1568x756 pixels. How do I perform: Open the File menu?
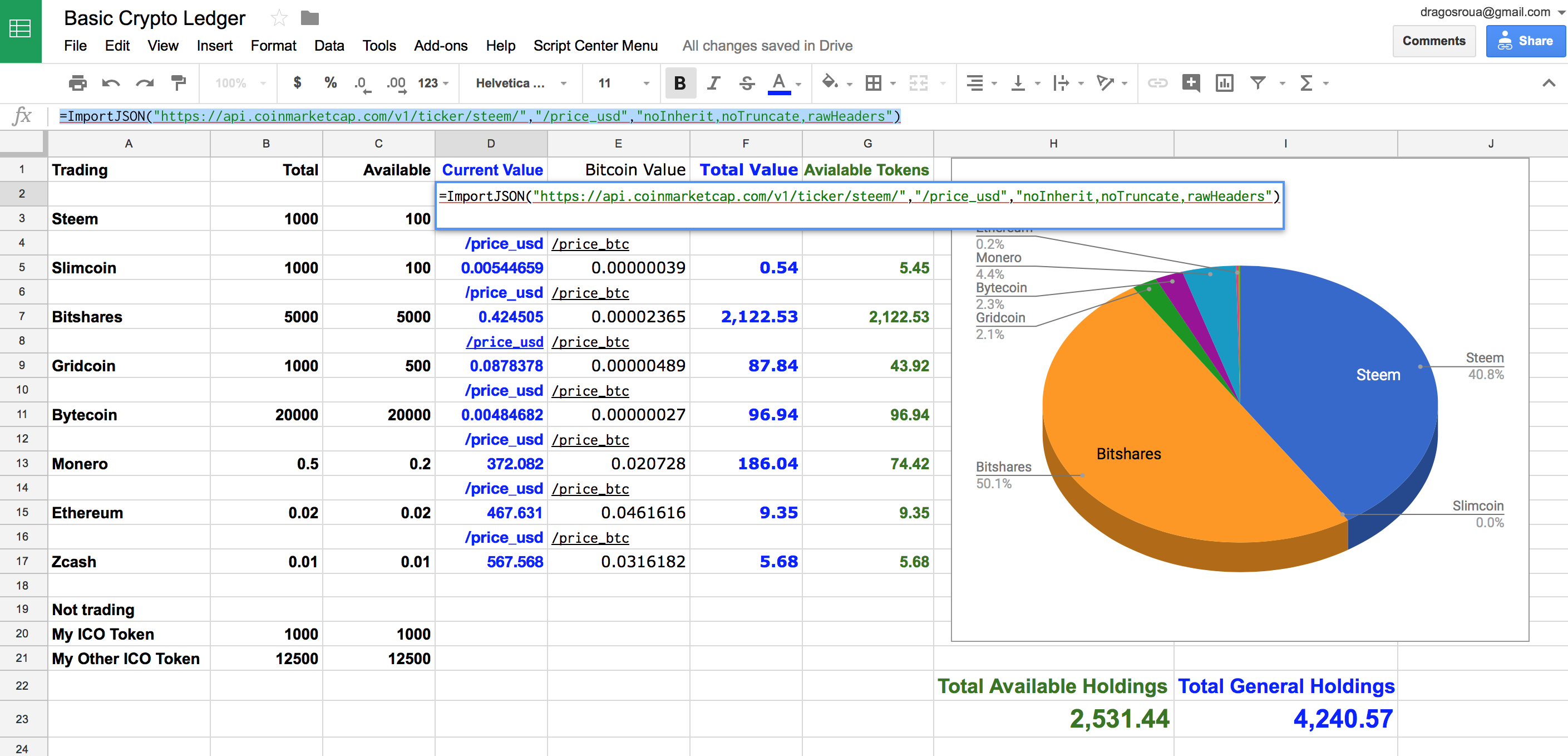75,46
